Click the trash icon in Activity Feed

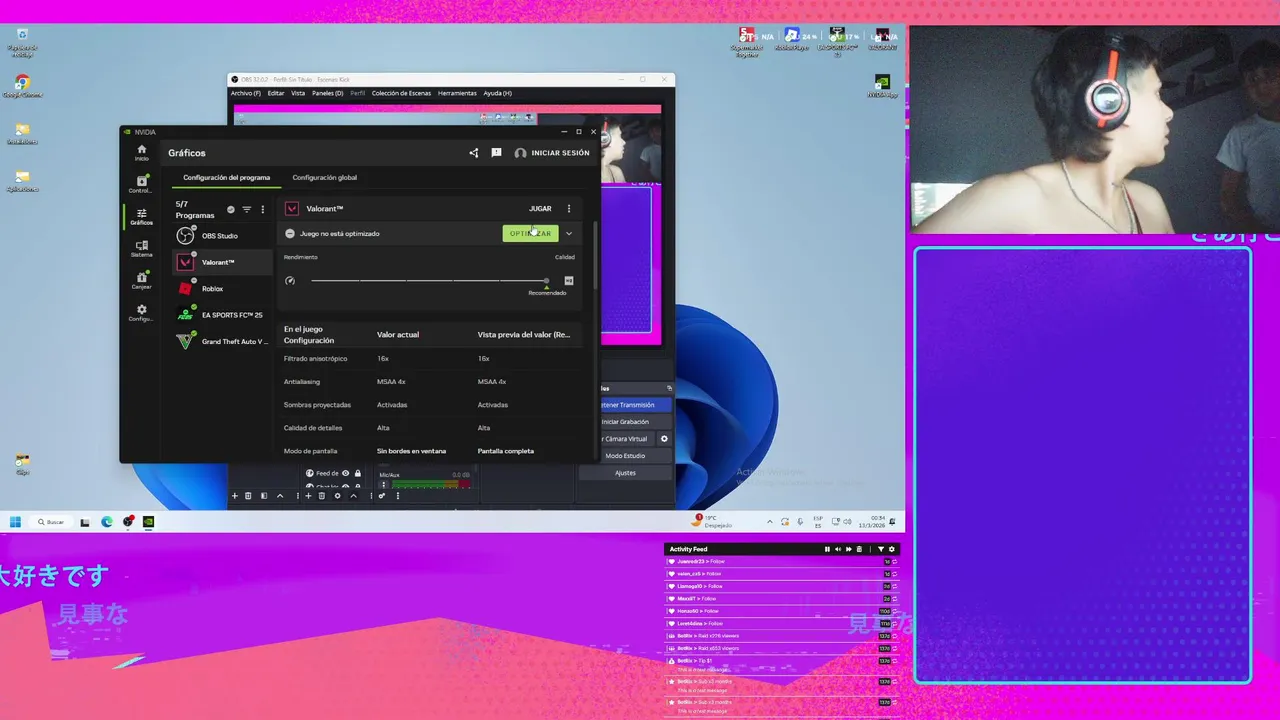click(859, 549)
